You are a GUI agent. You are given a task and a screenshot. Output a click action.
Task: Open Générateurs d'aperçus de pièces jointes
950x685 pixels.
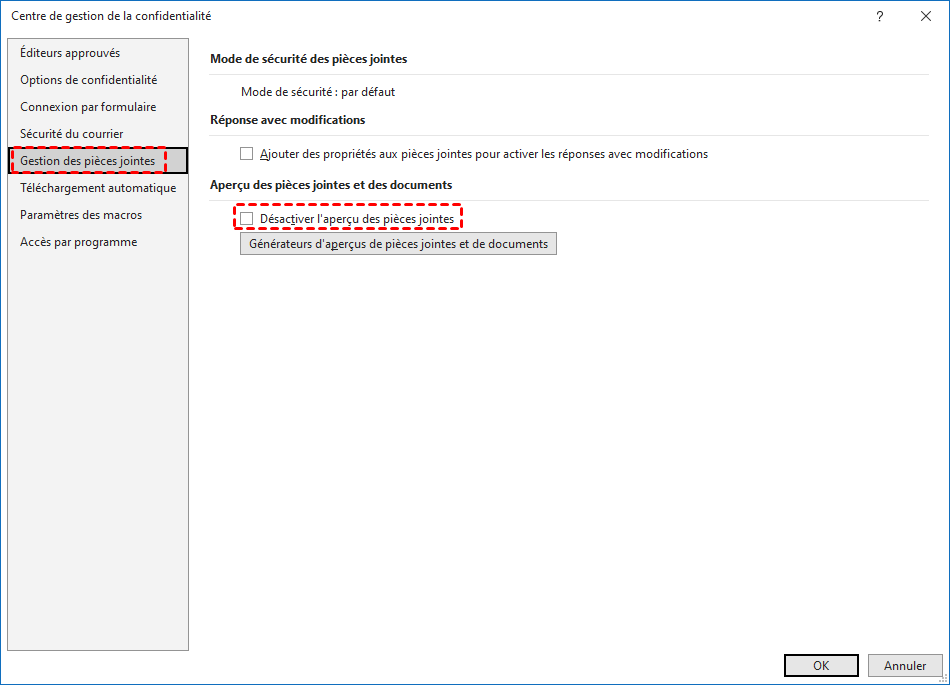398,243
